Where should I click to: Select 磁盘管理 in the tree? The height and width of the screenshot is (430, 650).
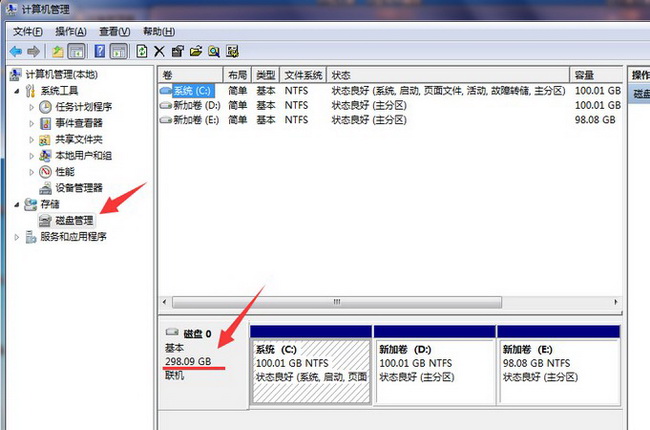click(74, 221)
